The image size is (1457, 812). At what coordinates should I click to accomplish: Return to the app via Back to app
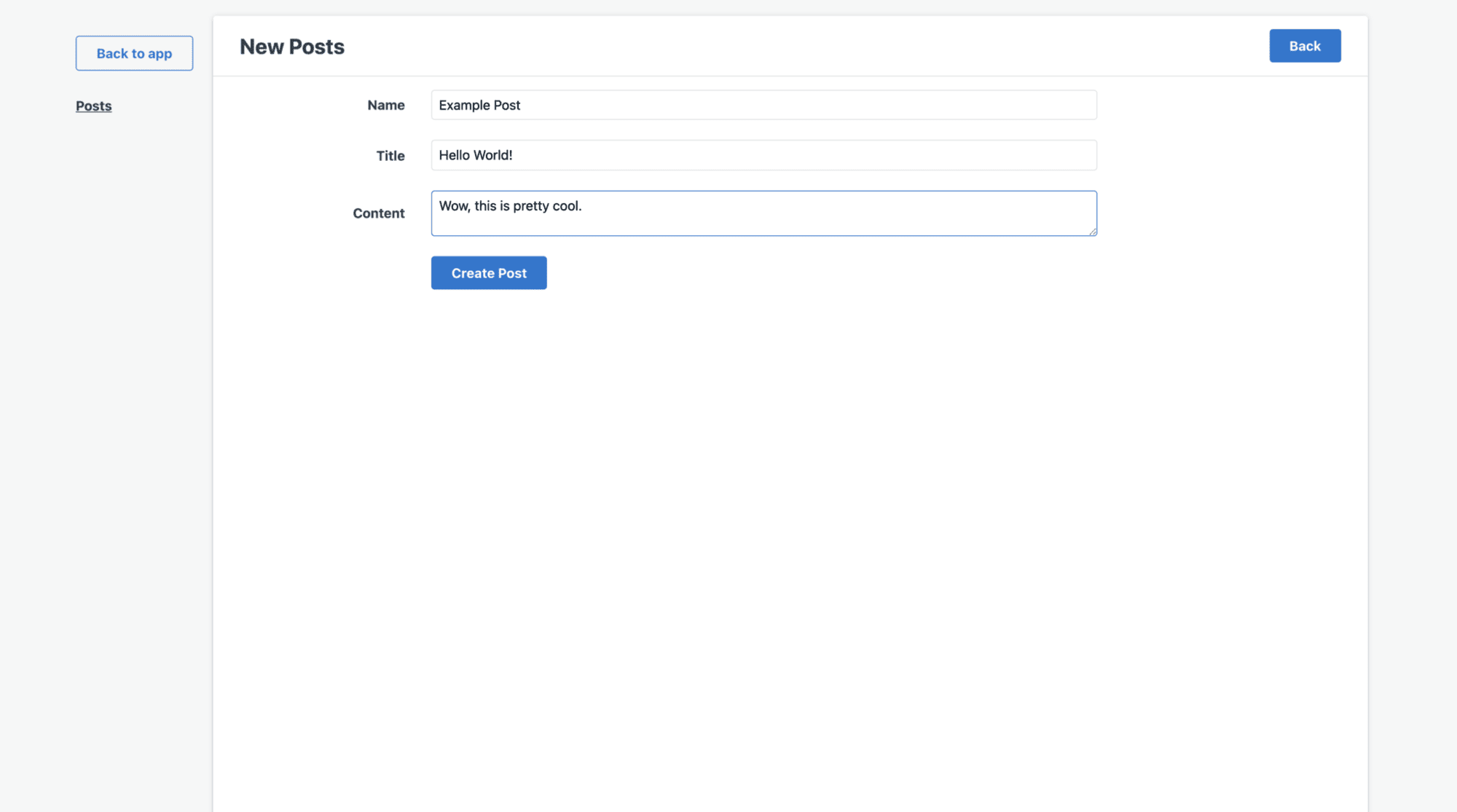click(x=134, y=52)
